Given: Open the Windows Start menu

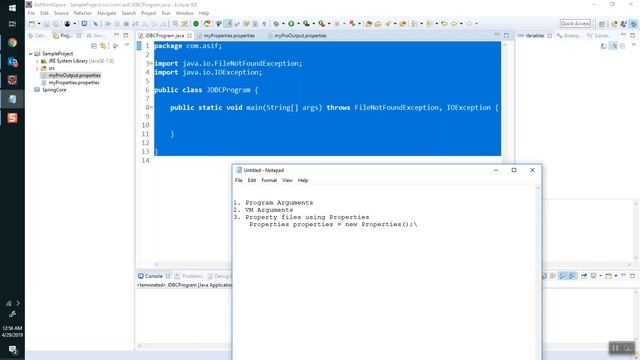Looking at the screenshot, I should click(x=12, y=8).
